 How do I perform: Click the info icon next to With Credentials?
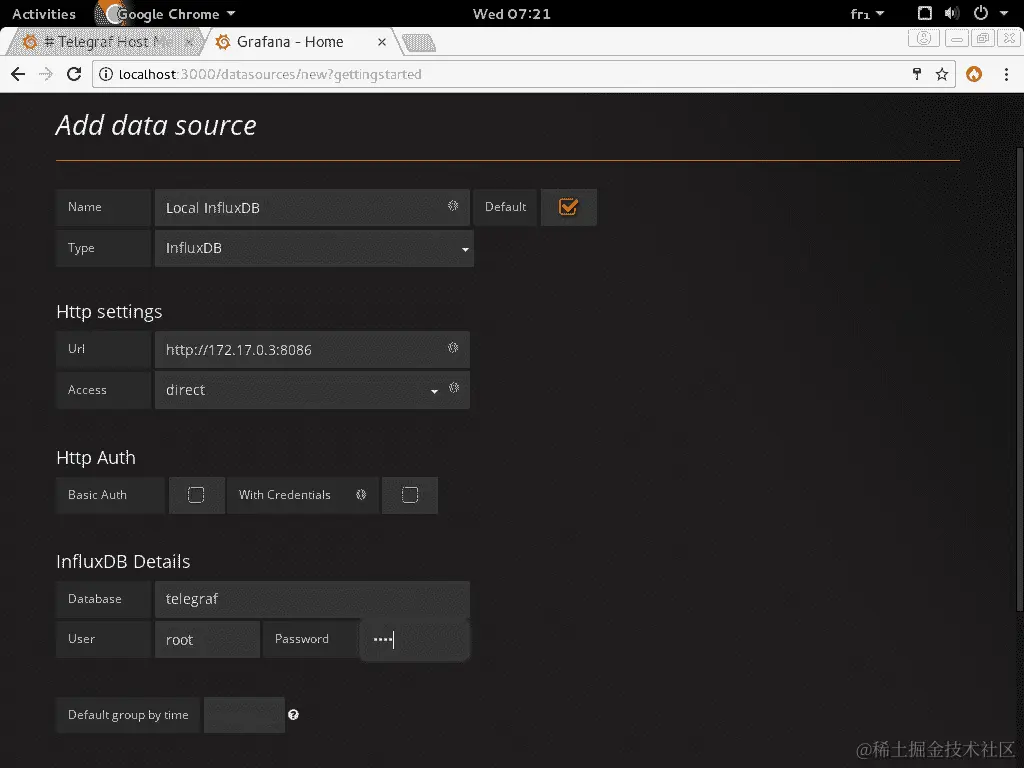361,494
